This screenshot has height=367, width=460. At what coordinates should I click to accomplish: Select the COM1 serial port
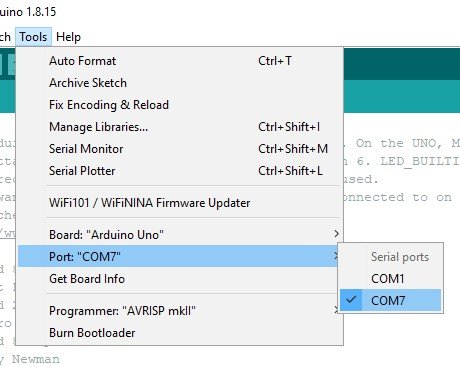click(x=390, y=279)
